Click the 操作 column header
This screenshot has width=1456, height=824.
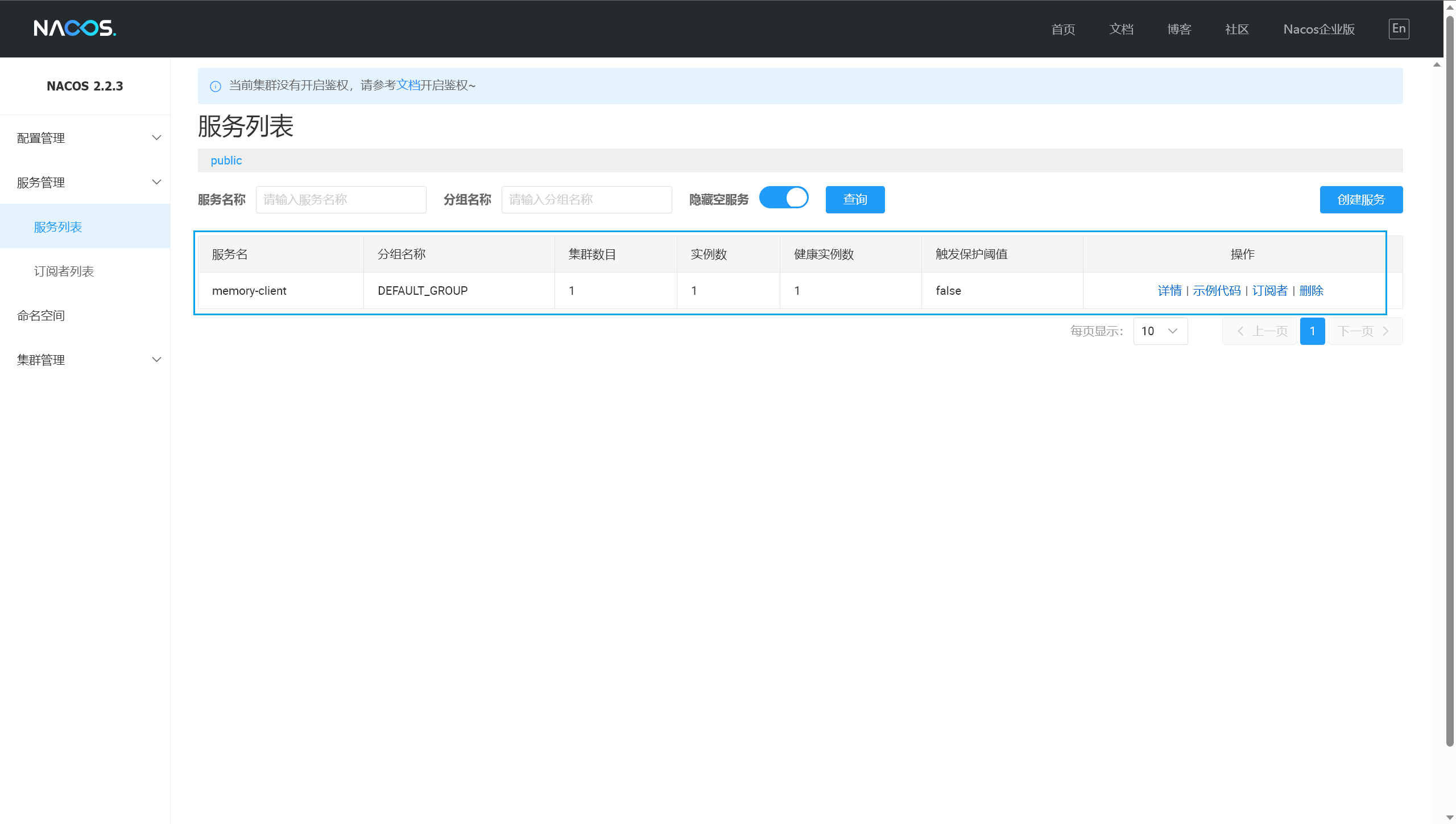click(x=1243, y=254)
